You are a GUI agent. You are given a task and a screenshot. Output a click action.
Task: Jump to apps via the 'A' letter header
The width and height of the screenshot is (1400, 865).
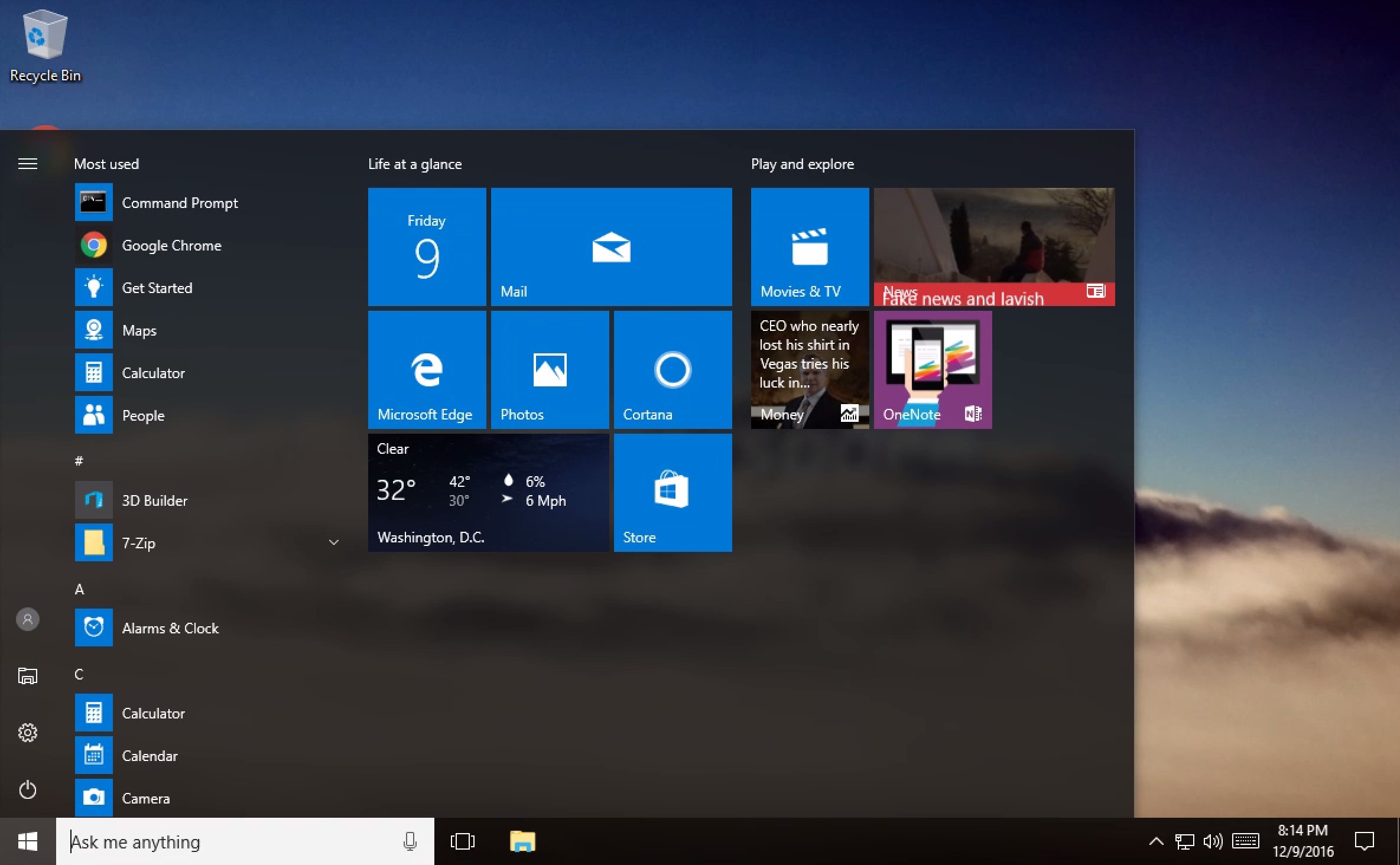(80, 589)
